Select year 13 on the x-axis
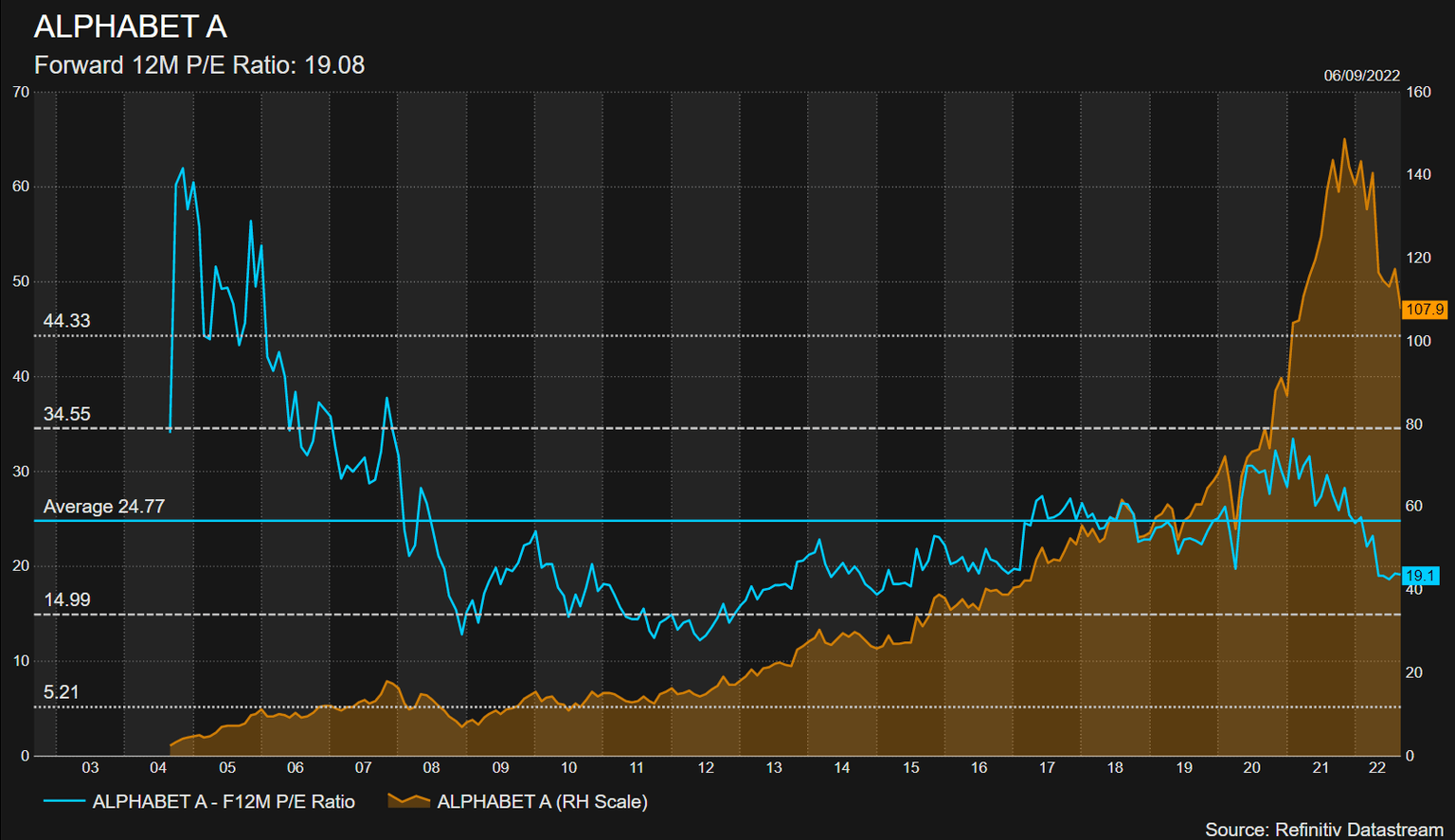 774,768
